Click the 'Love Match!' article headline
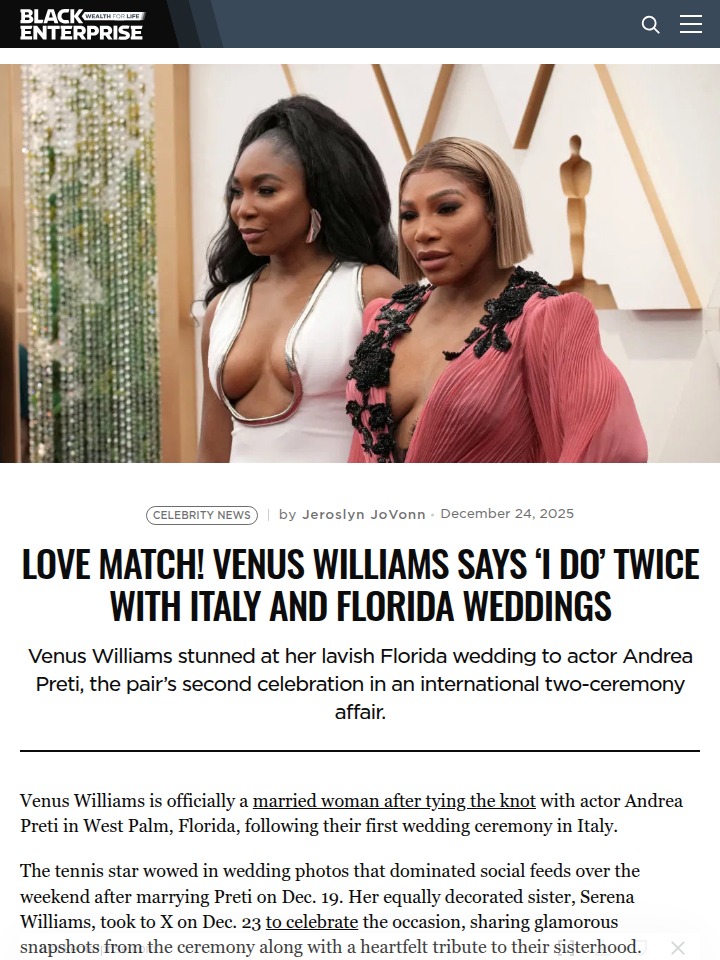The height and width of the screenshot is (960, 720). coord(360,585)
